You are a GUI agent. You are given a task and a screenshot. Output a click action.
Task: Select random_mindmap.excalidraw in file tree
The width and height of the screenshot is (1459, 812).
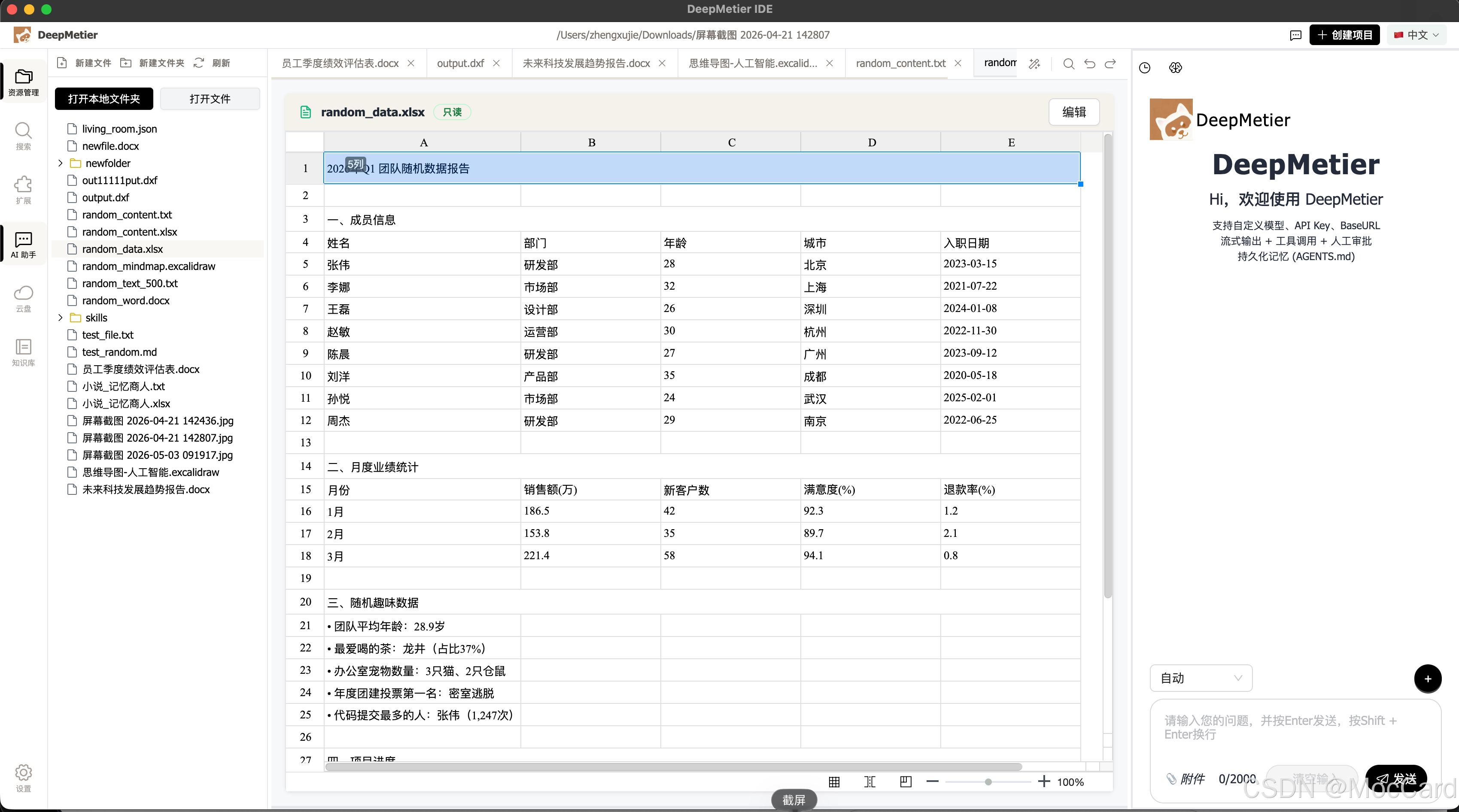pos(149,266)
